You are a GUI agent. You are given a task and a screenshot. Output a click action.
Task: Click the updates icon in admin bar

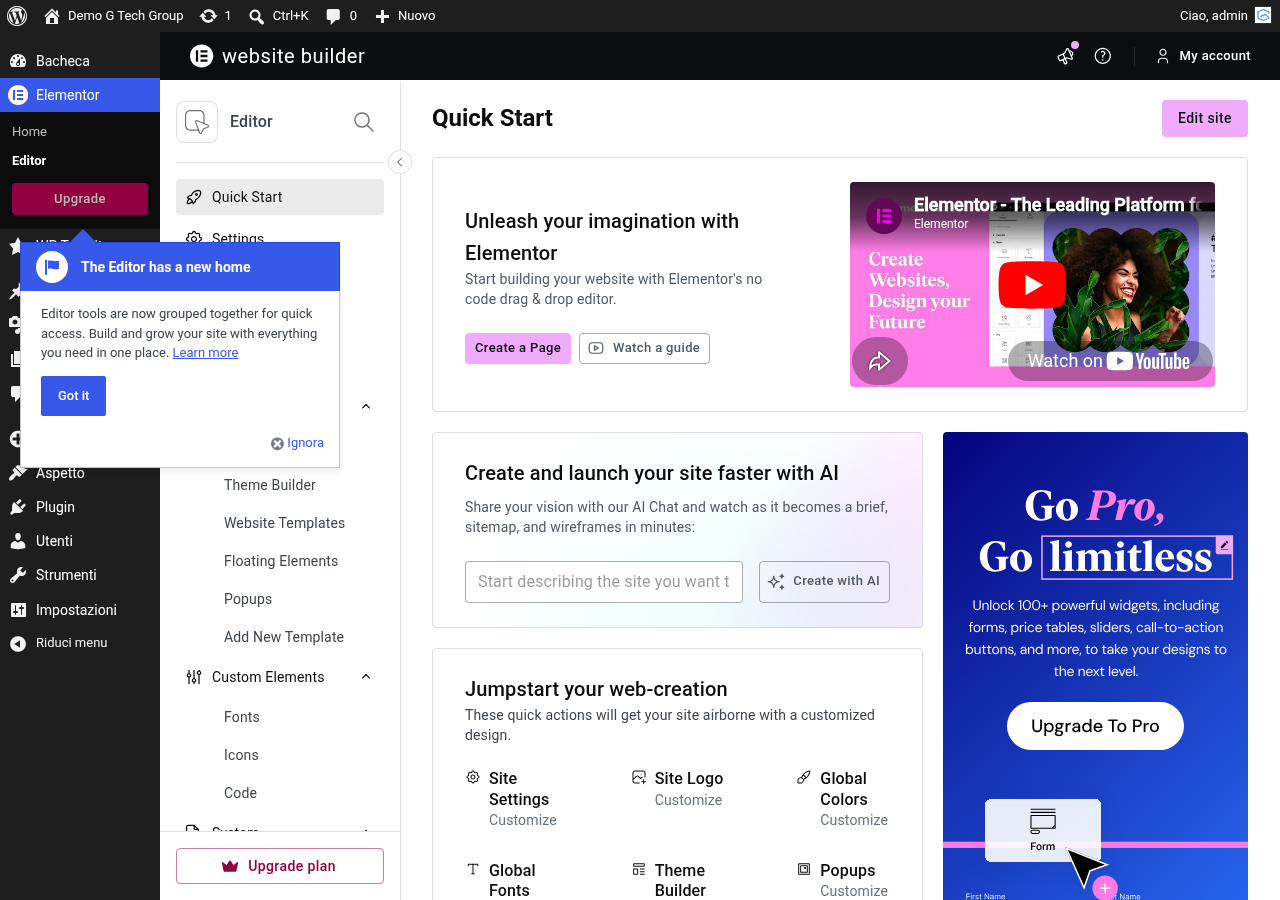[x=215, y=16]
